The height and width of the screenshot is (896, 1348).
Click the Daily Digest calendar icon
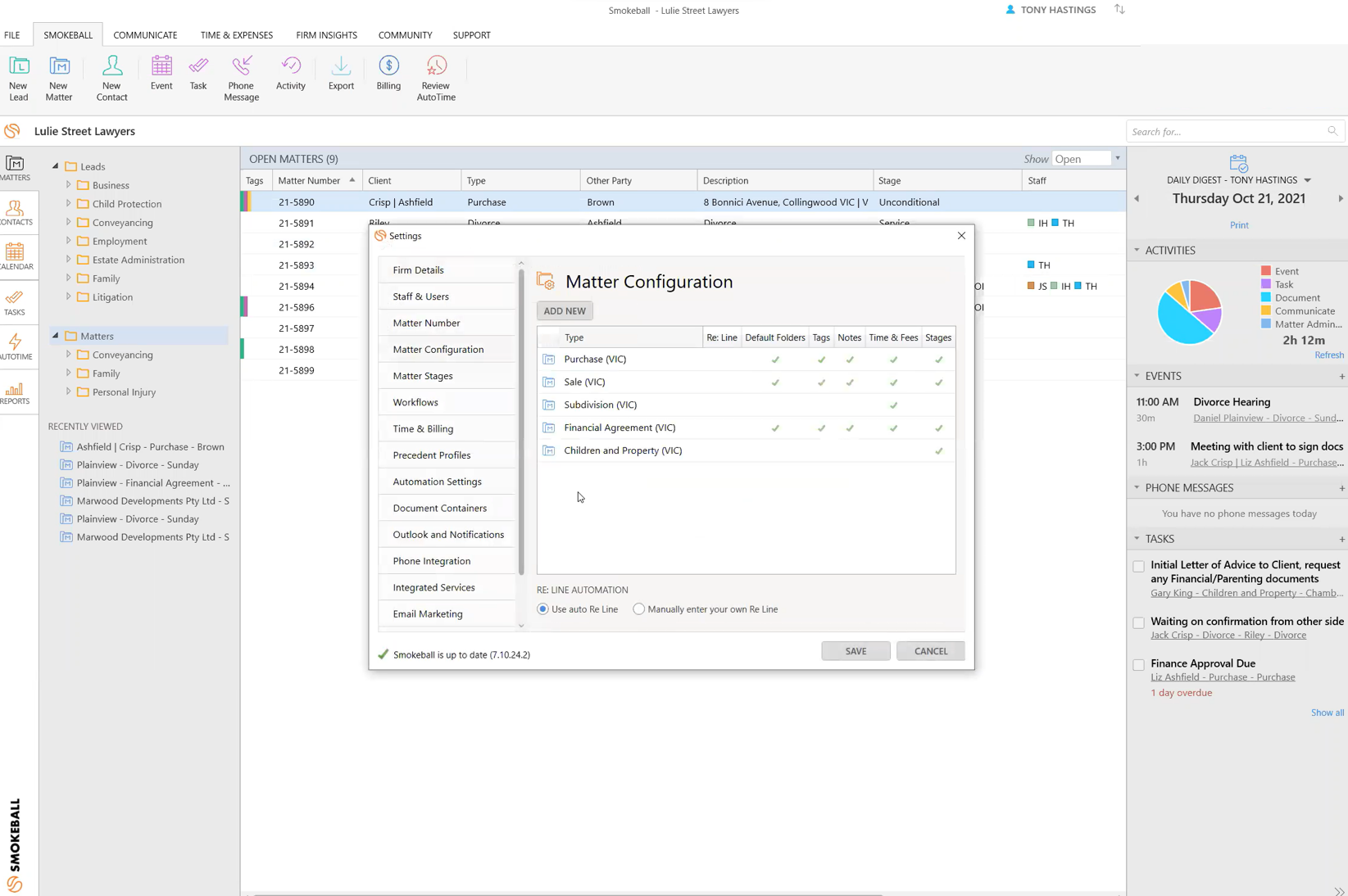click(1238, 164)
